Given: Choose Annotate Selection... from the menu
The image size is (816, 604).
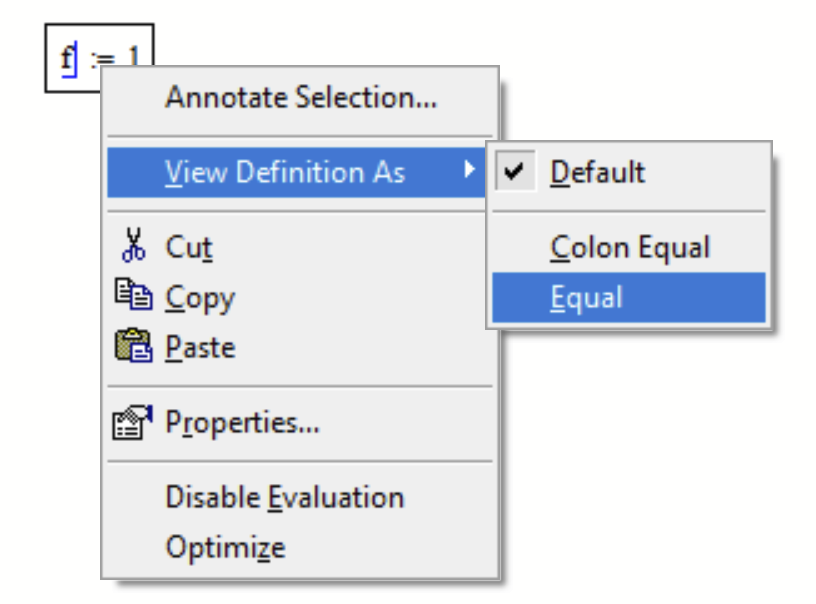Looking at the screenshot, I should tap(301, 98).
